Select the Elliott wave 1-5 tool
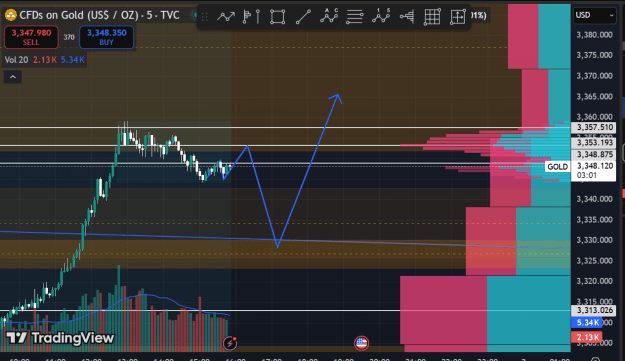The height and width of the screenshot is (361, 625). (x=381, y=16)
